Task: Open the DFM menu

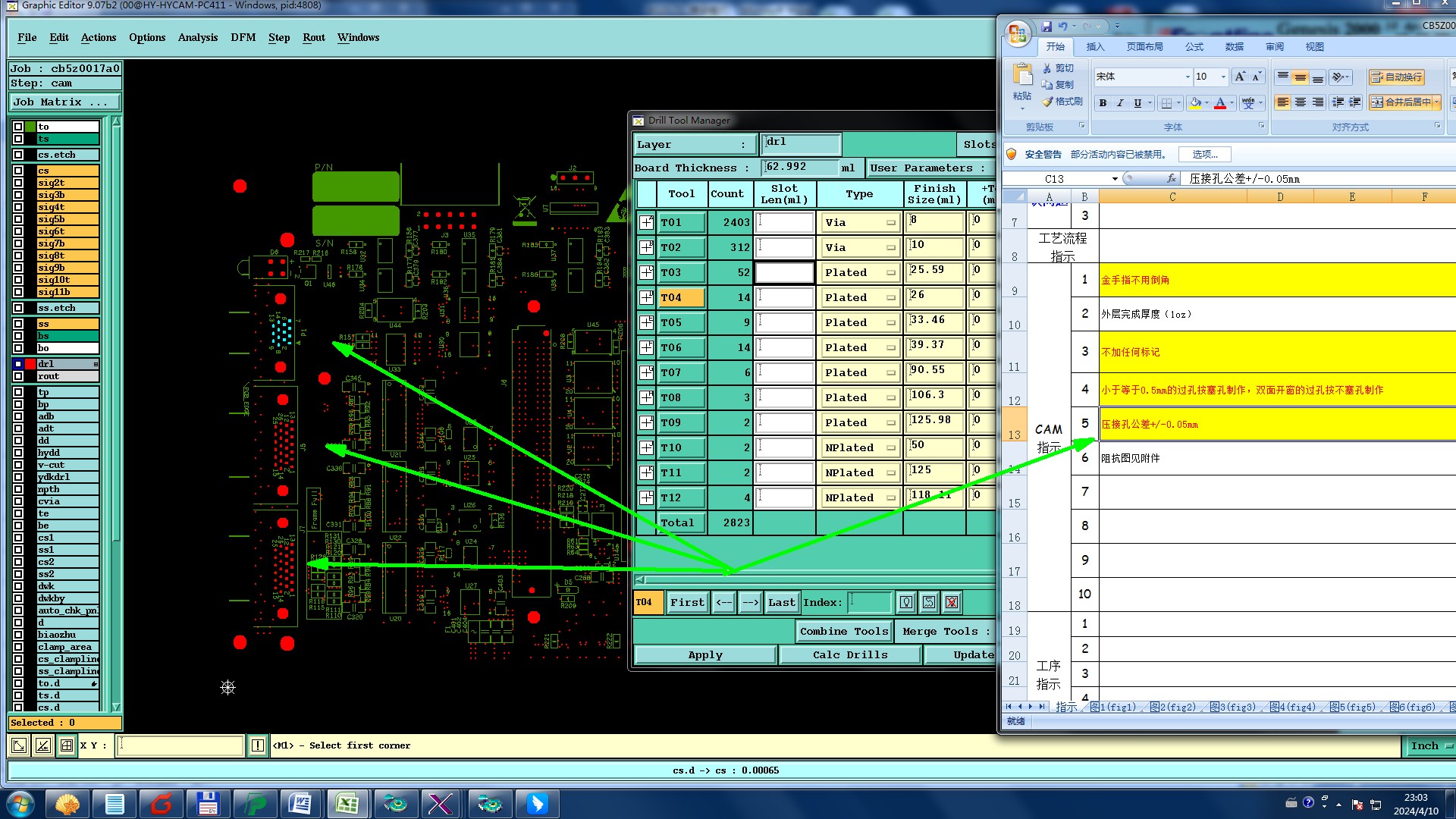Action: click(243, 37)
